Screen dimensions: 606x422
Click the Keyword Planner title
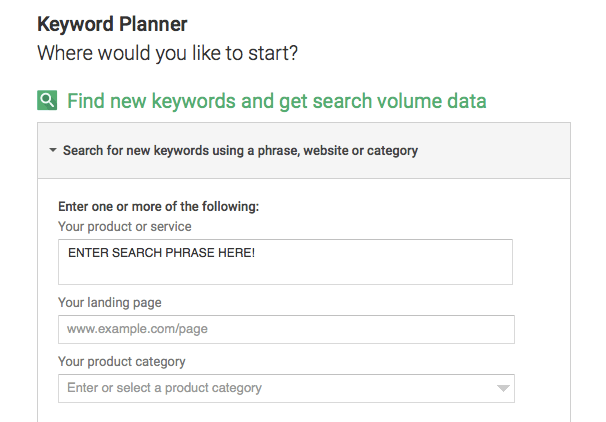click(112, 24)
